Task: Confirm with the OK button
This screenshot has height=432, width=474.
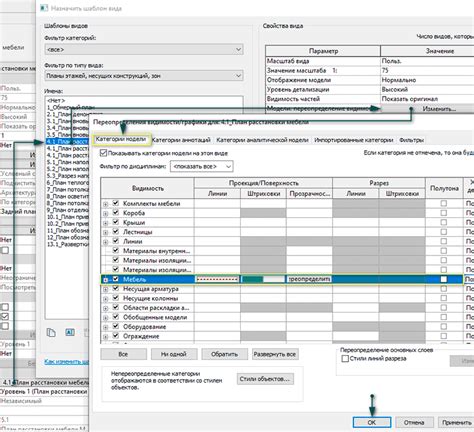Action: point(372,422)
